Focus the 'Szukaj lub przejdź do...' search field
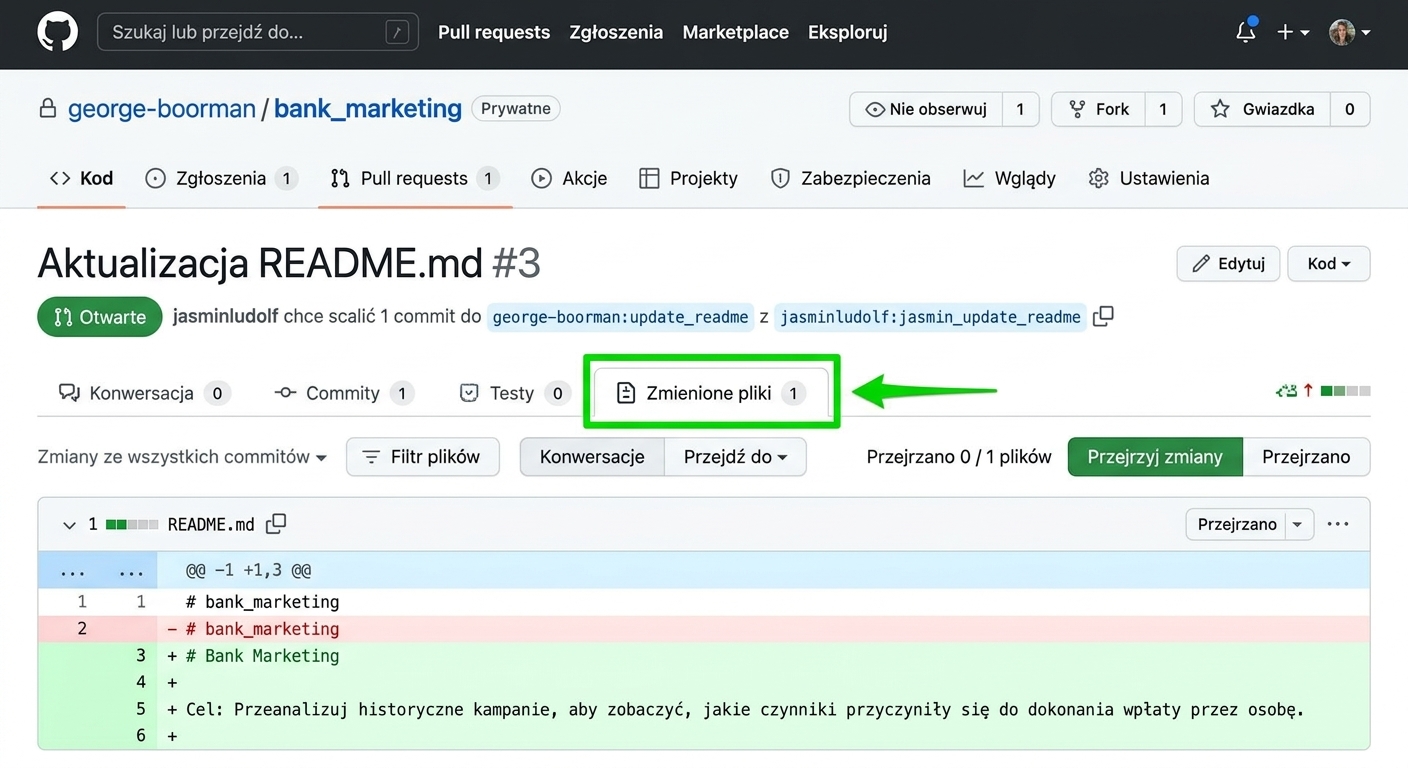The width and height of the screenshot is (1408, 768). [258, 32]
